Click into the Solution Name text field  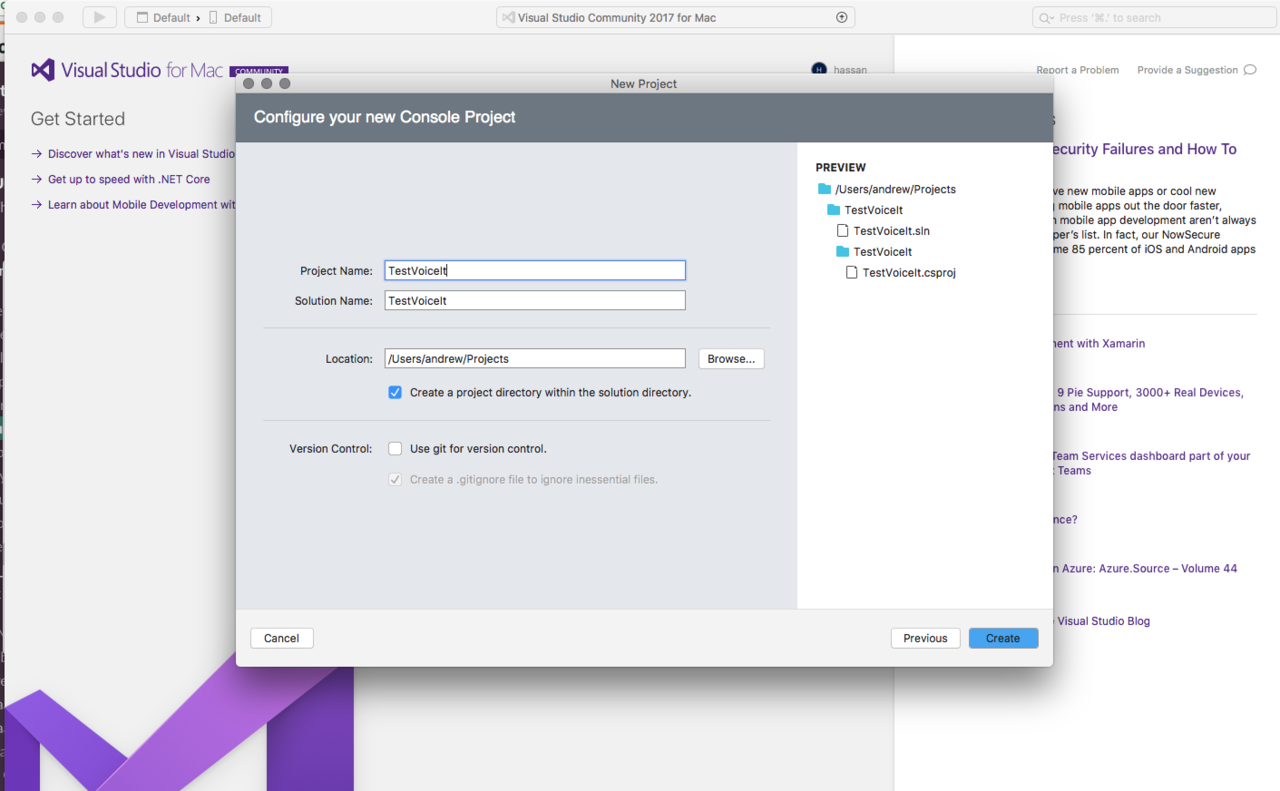(x=534, y=301)
